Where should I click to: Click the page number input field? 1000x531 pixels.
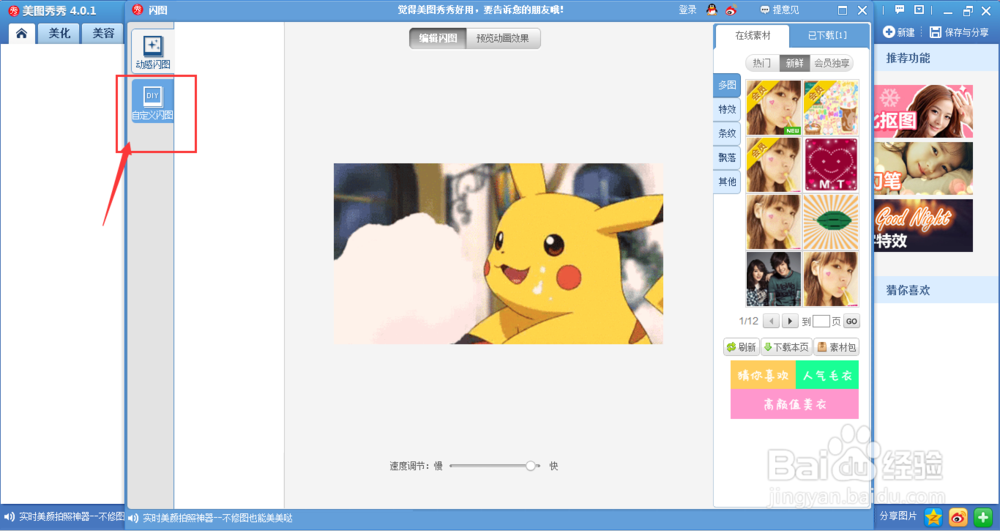(821, 321)
